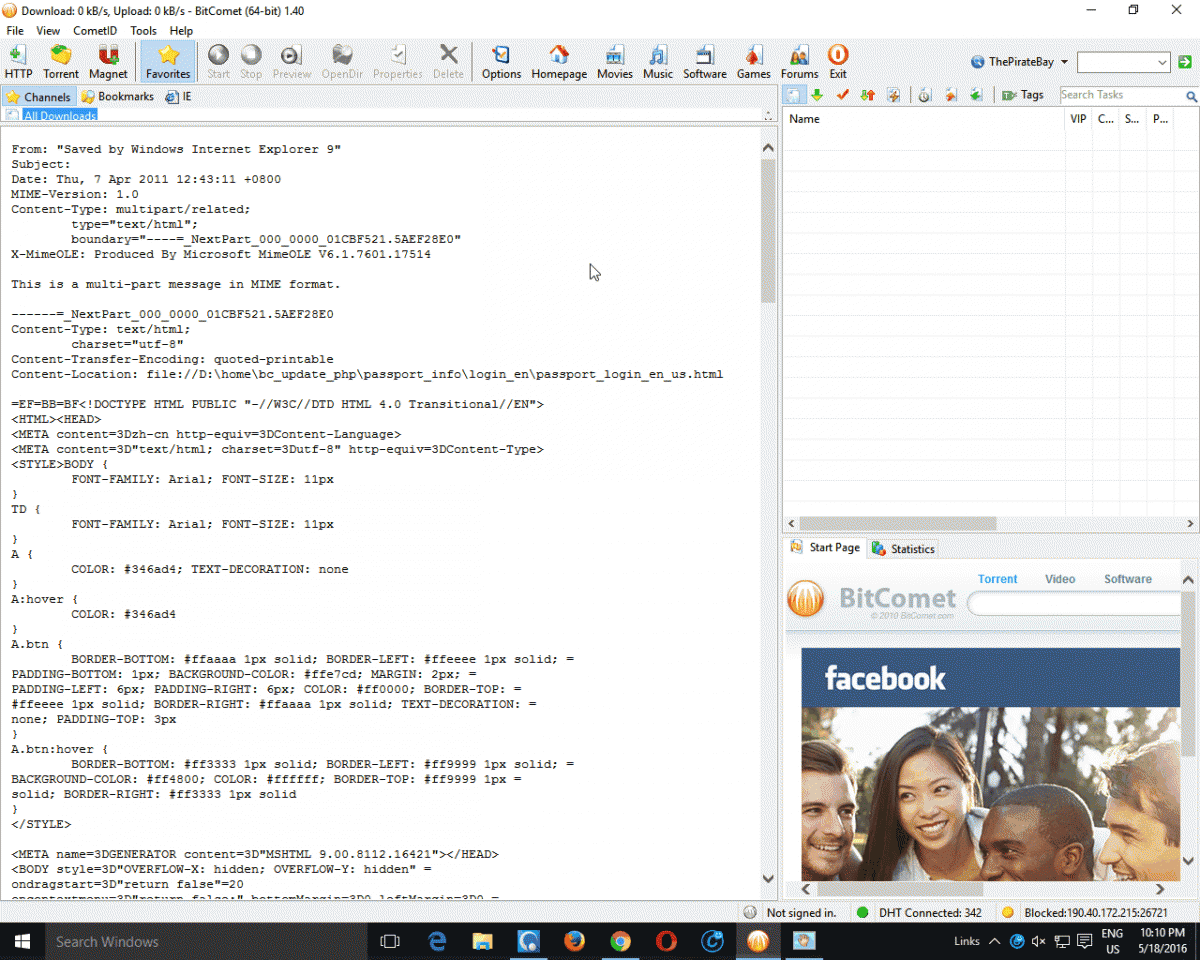Click the green arrow page icon
The image size is (1200, 960).
click(976, 95)
